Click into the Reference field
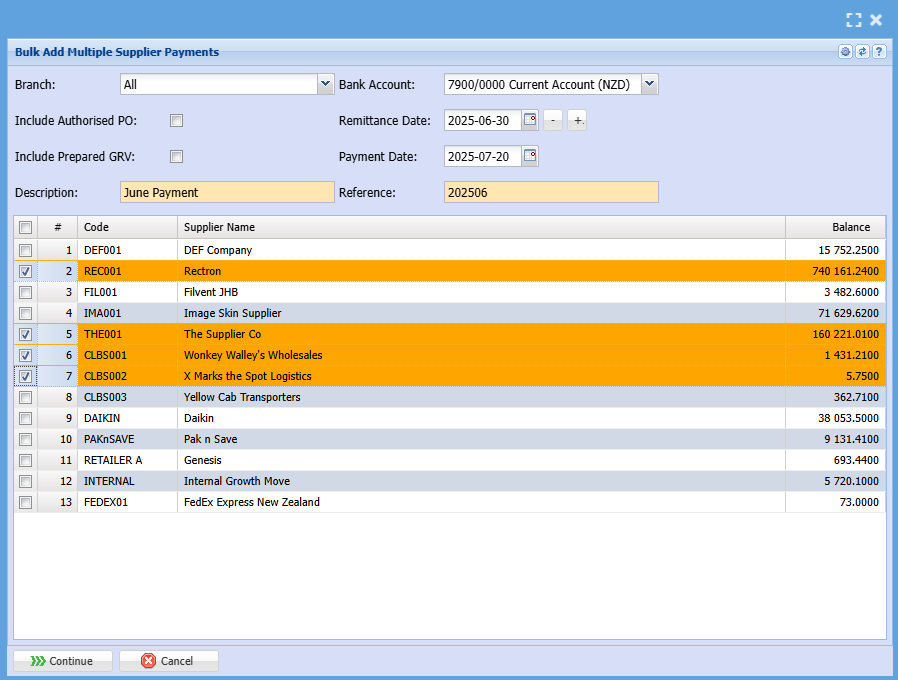898x680 pixels. (x=550, y=192)
